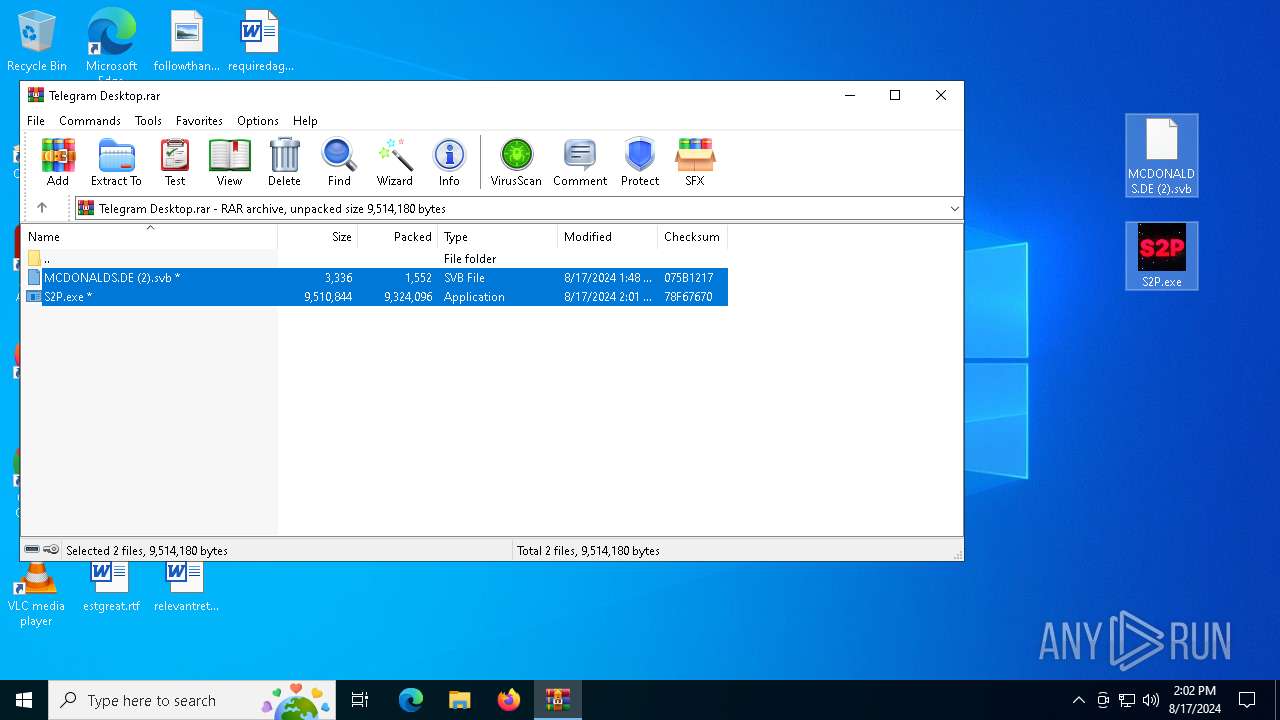Click the Add toolbar icon in WinRAR
This screenshot has height=720, width=1280.
click(58, 162)
